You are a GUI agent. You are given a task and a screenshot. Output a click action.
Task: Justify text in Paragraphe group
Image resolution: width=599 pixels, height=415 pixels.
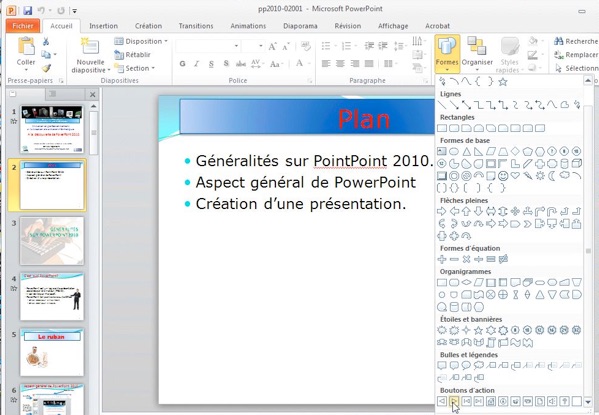coord(369,63)
